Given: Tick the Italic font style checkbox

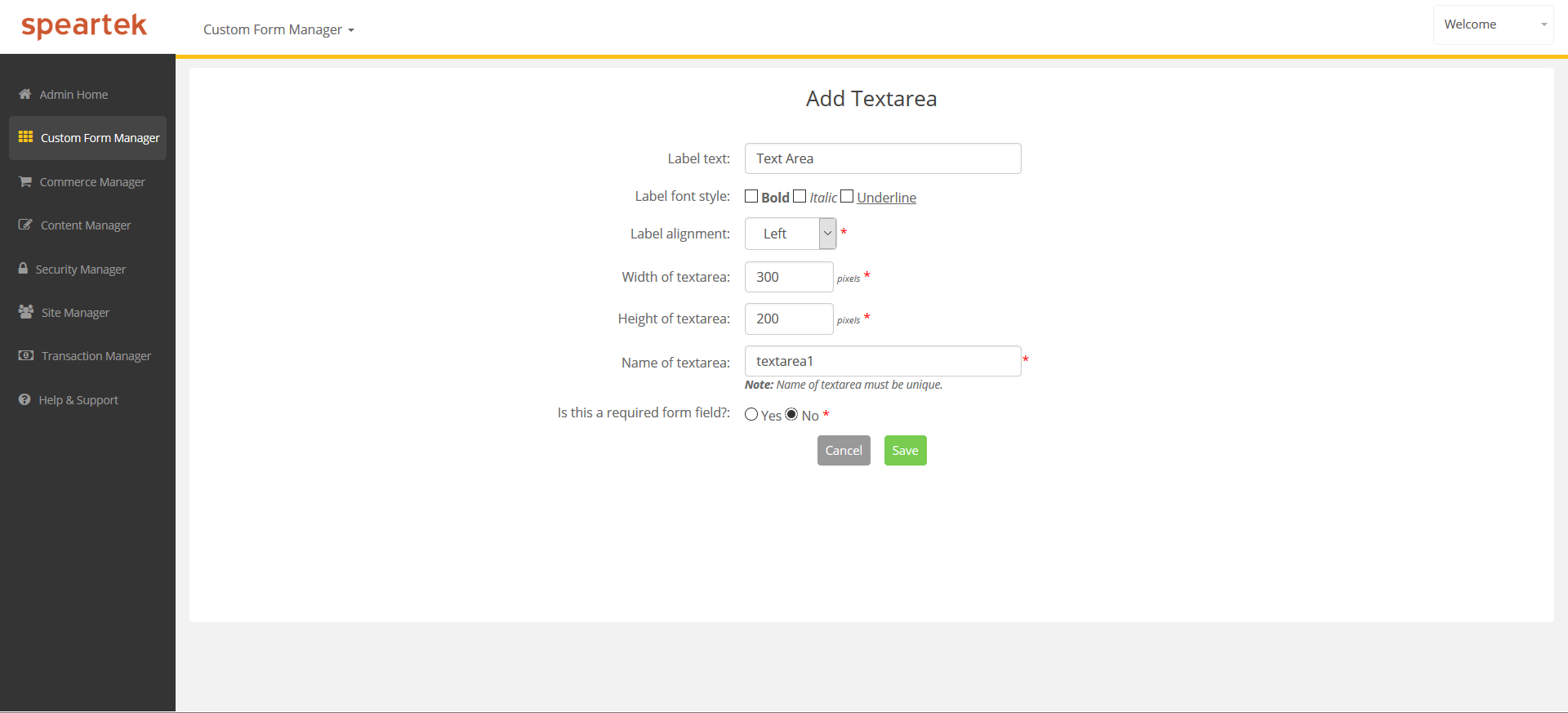Looking at the screenshot, I should coord(800,196).
